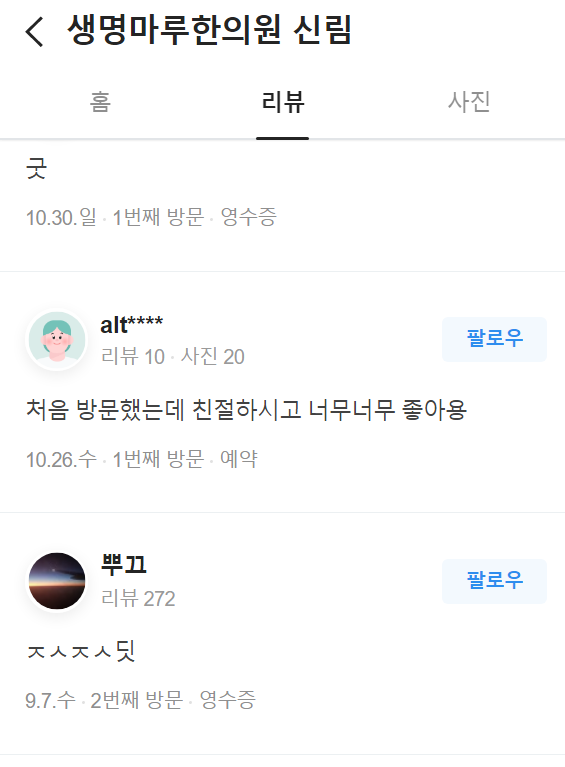Select the 9.7.수 2번째 방문 영수증 details
The image size is (565, 767).
click(x=140, y=700)
